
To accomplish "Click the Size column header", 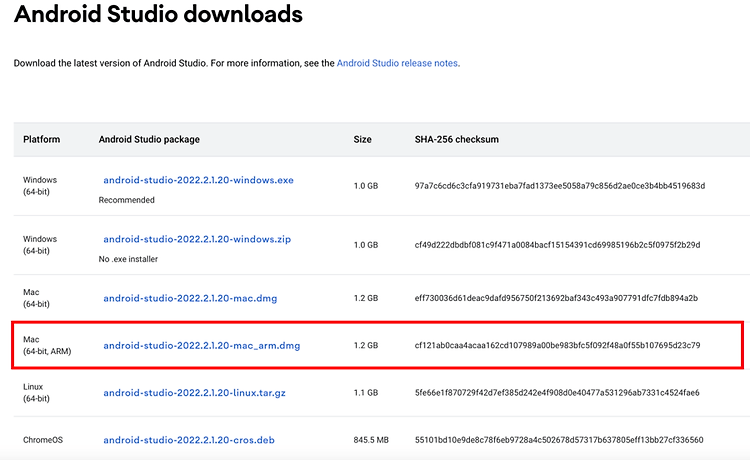I will coord(363,139).
